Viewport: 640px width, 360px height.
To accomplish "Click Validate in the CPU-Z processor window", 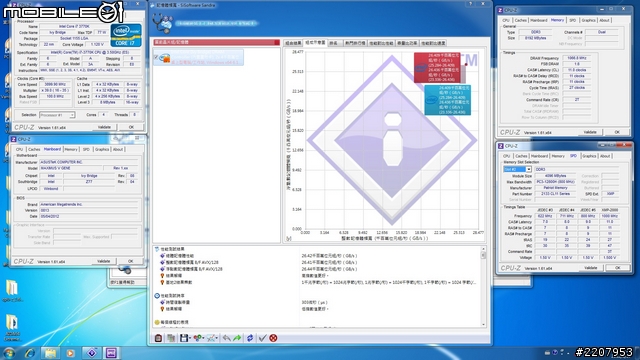I will [x=104, y=127].
